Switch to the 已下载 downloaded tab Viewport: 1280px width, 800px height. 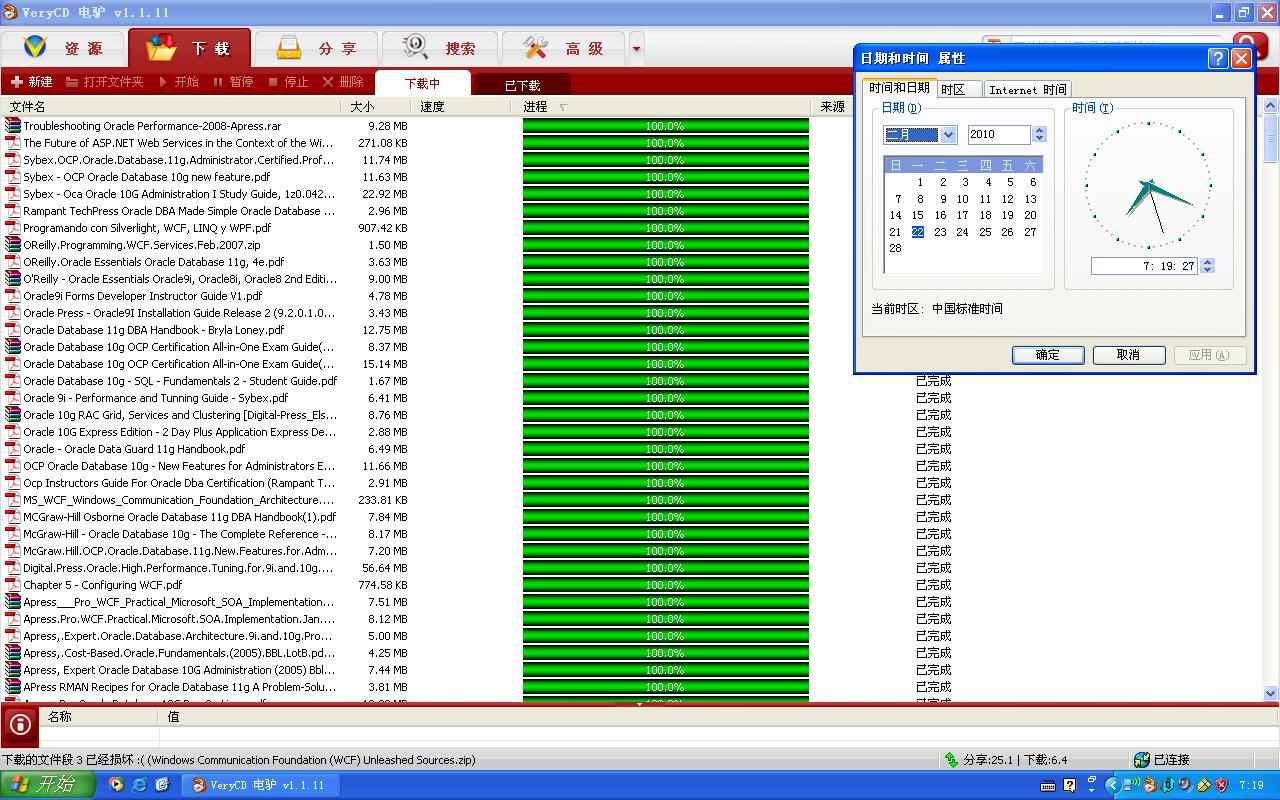(521, 85)
